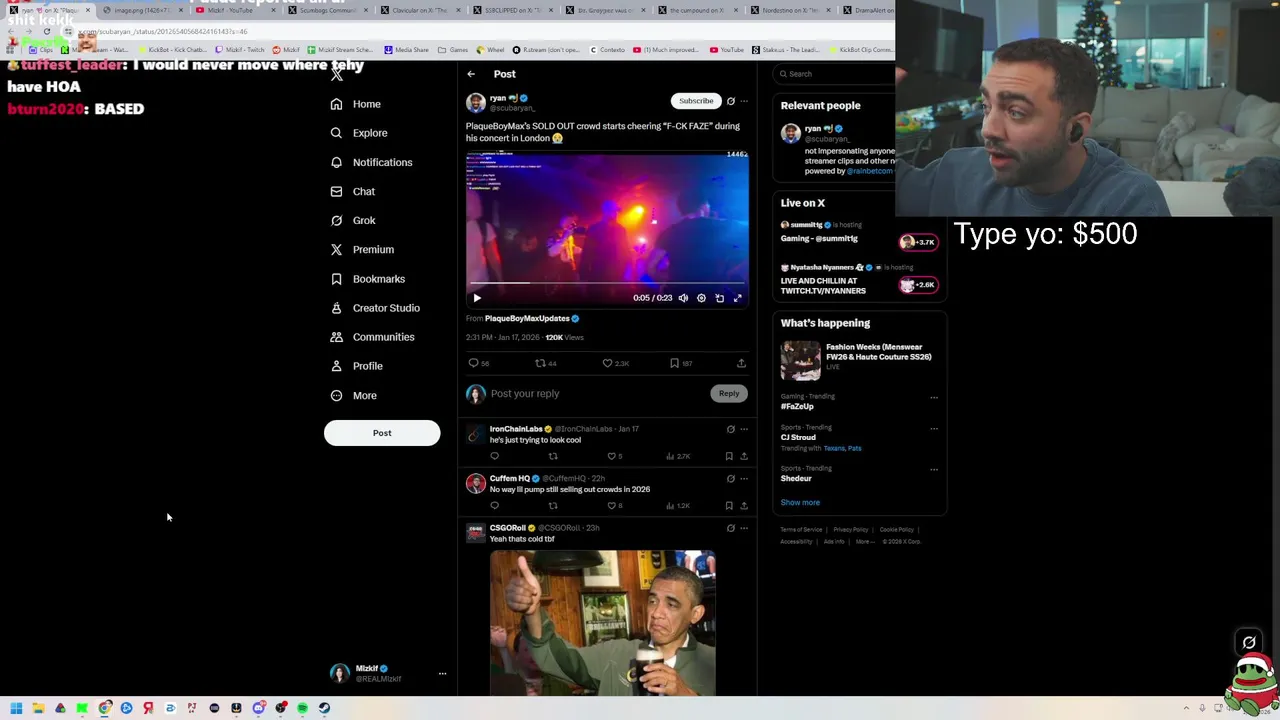Open more options for Shedeur trend
This screenshot has height=720, width=1280.
934,470
